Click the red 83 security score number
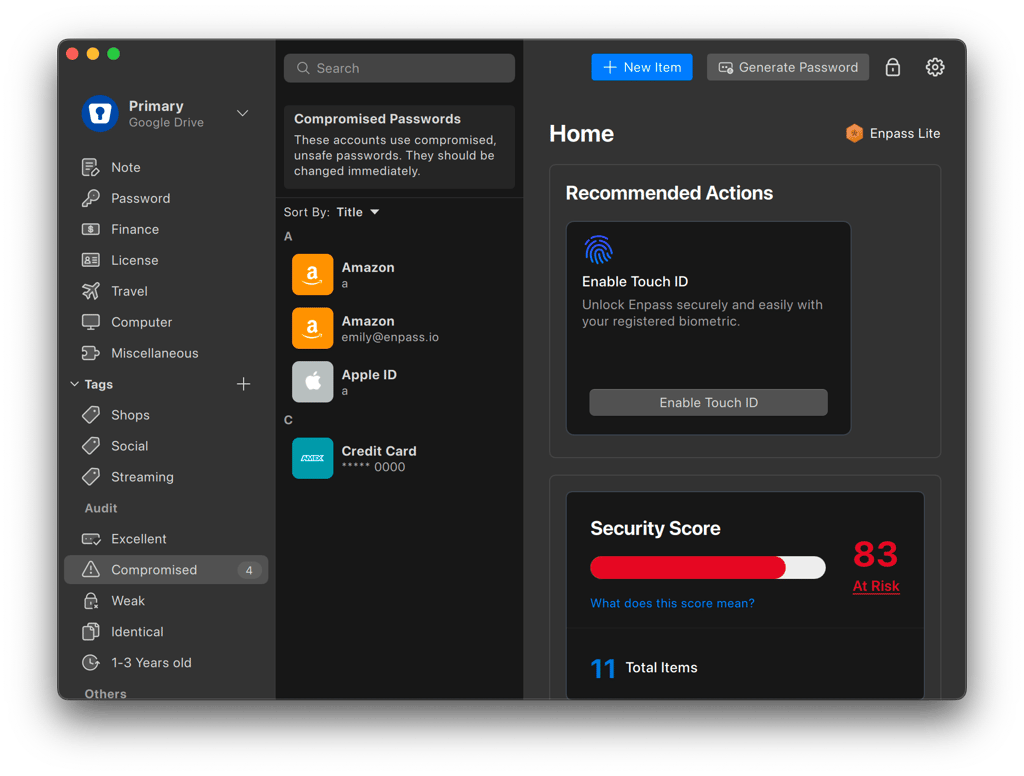 click(876, 555)
